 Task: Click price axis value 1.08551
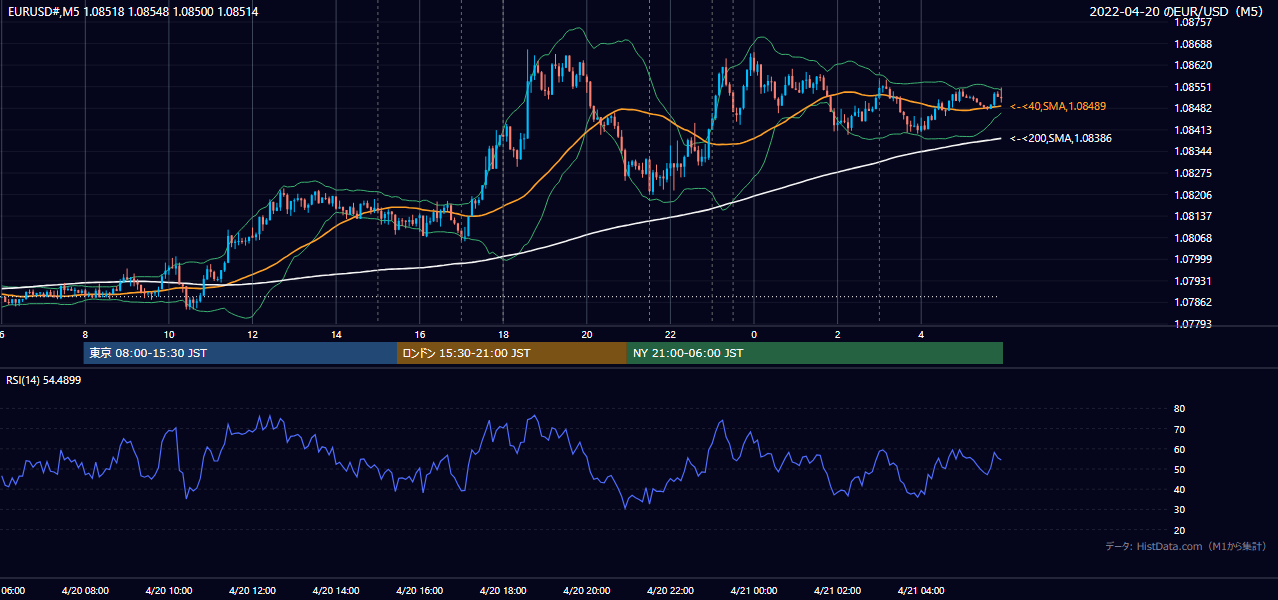pos(1193,87)
